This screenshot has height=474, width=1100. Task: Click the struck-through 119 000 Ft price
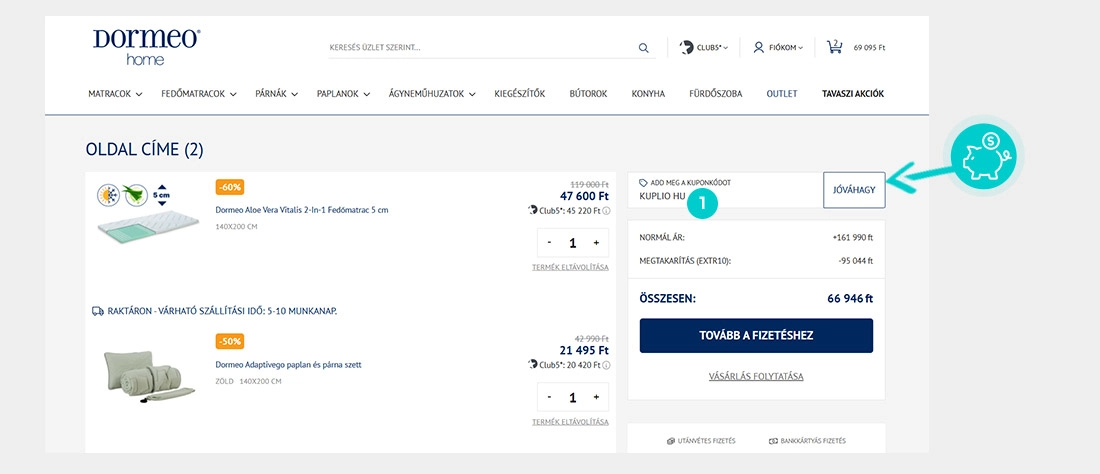tap(589, 184)
